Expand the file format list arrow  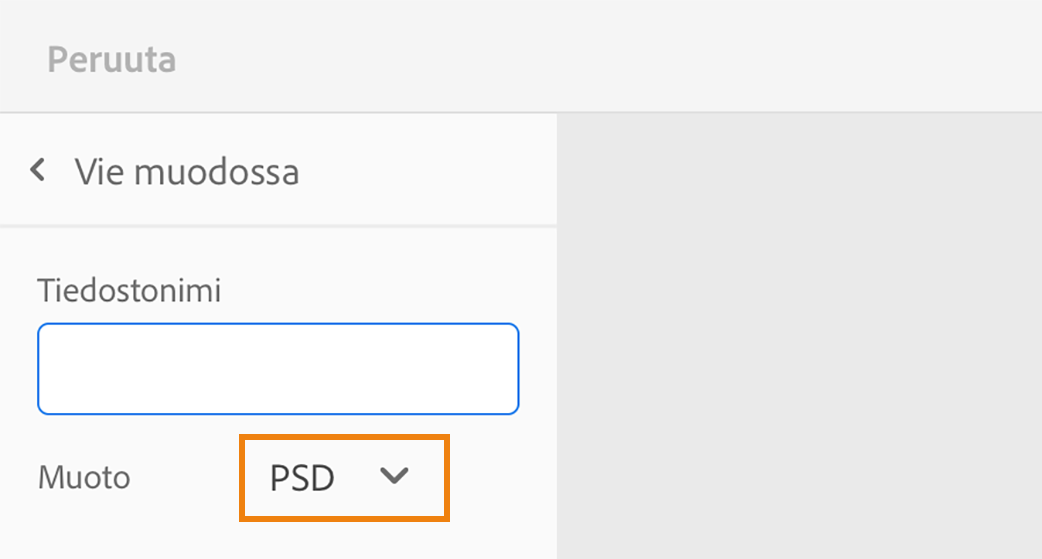[395, 477]
